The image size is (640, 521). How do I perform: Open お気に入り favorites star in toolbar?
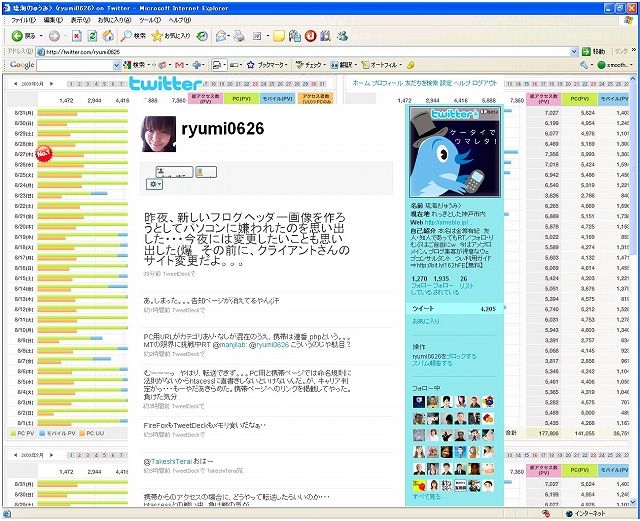(171, 36)
